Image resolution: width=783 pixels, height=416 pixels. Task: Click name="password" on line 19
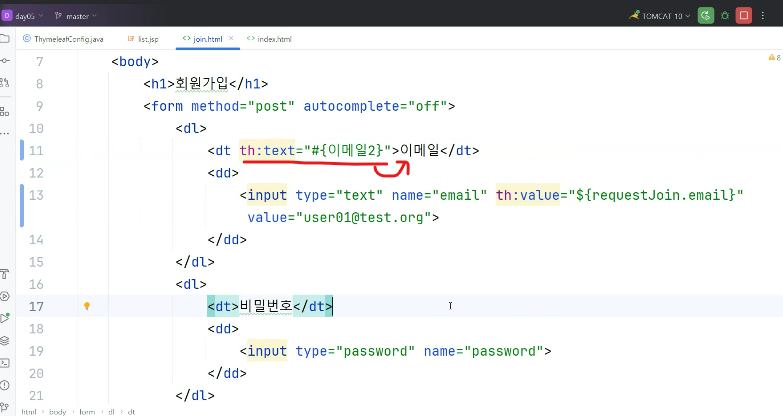(x=483, y=351)
